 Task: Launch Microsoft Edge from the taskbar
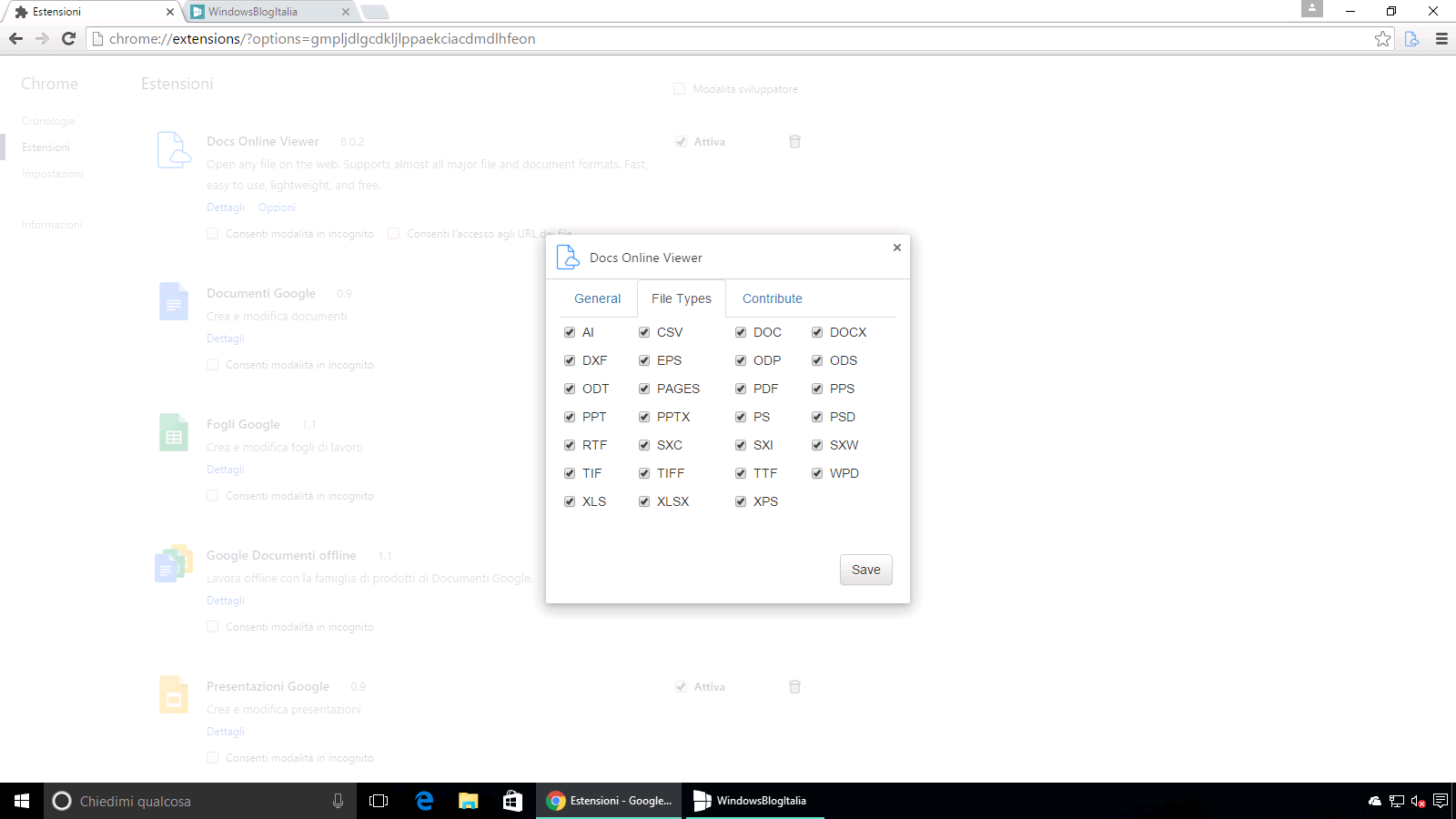tap(424, 801)
